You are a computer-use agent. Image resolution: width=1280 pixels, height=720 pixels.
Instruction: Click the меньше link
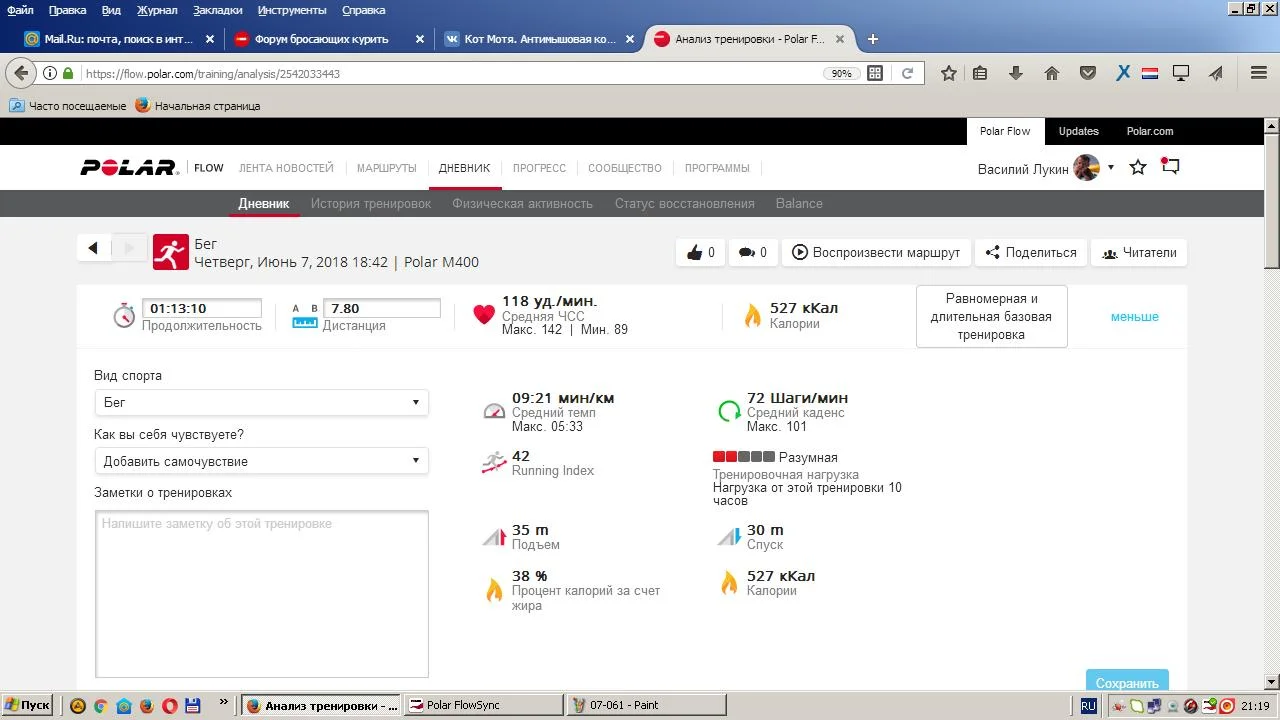(x=1135, y=316)
